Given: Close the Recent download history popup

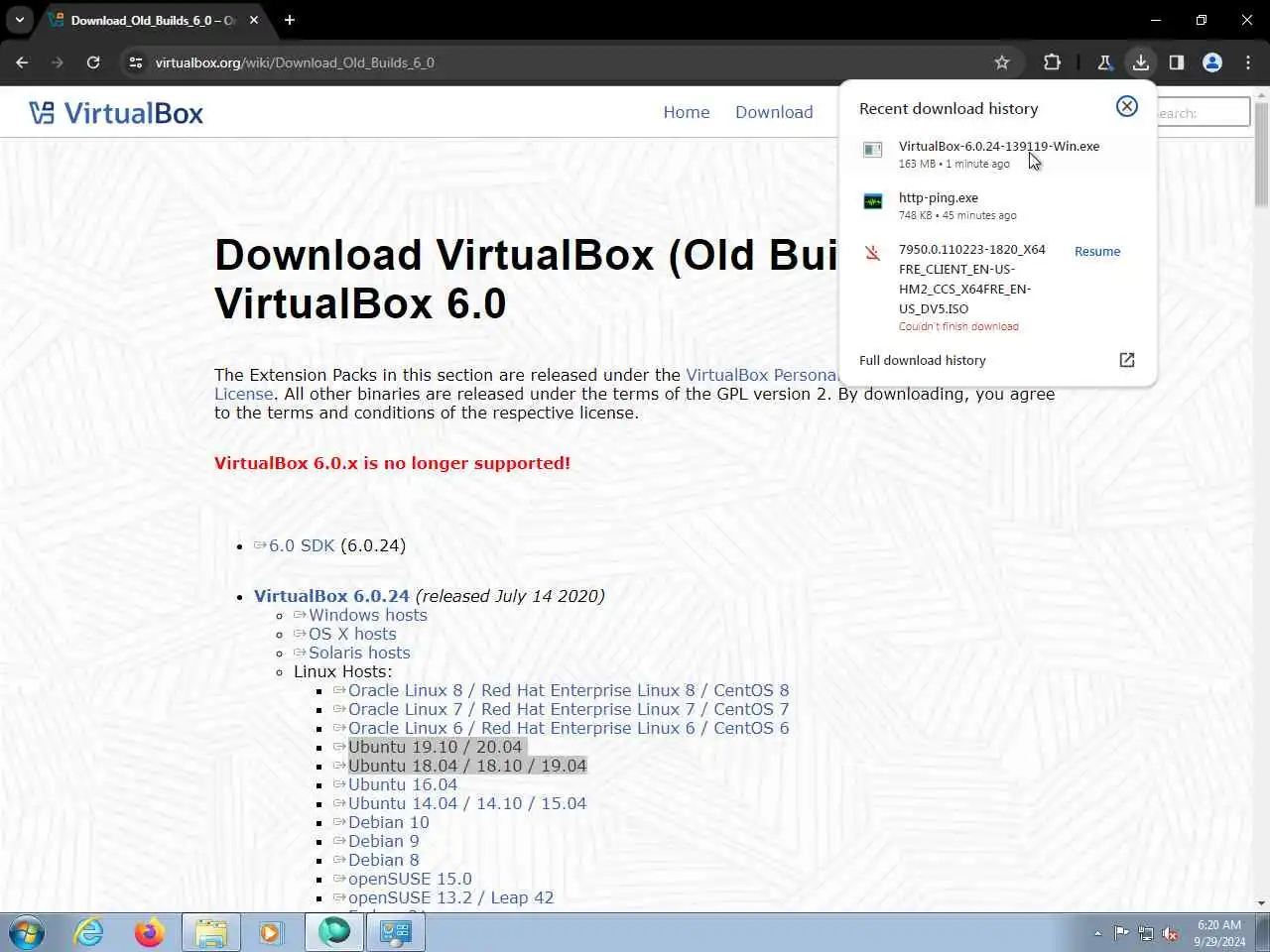Looking at the screenshot, I should point(1127,106).
